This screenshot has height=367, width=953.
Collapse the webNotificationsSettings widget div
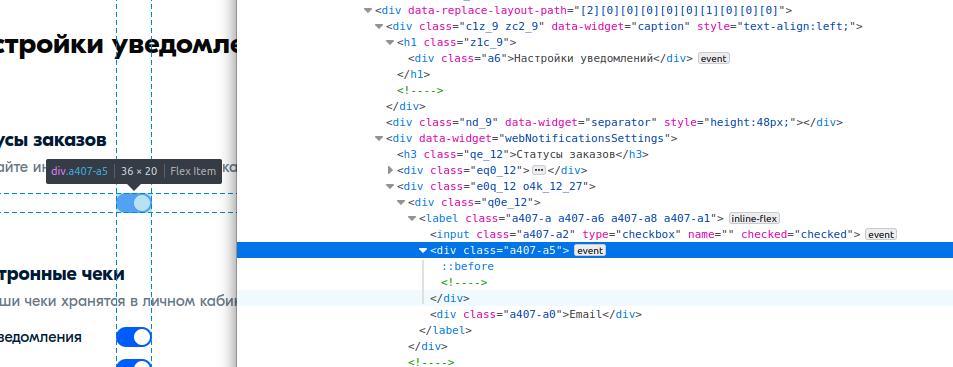pos(379,139)
